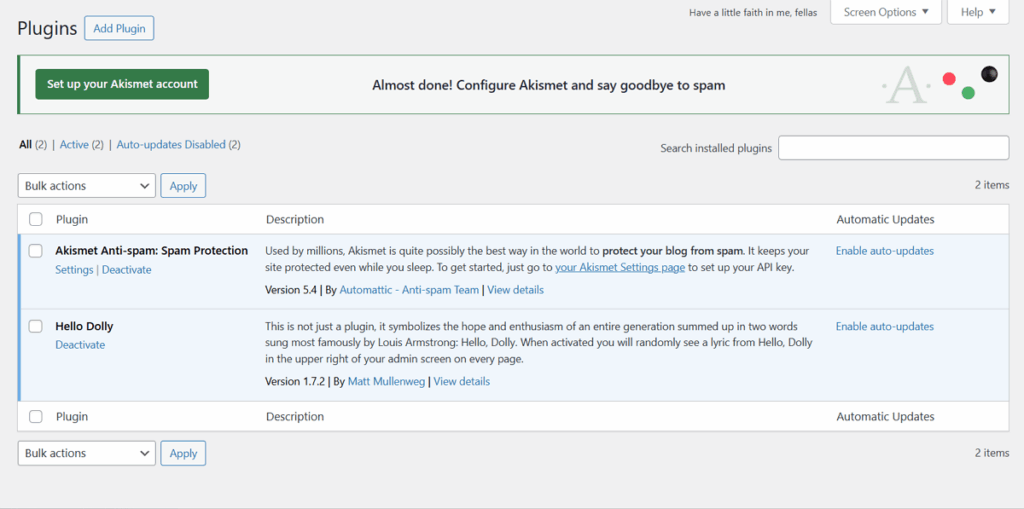The image size is (1024, 509).
Task: Open Akismet plugin Settings link
Action: [74, 270]
